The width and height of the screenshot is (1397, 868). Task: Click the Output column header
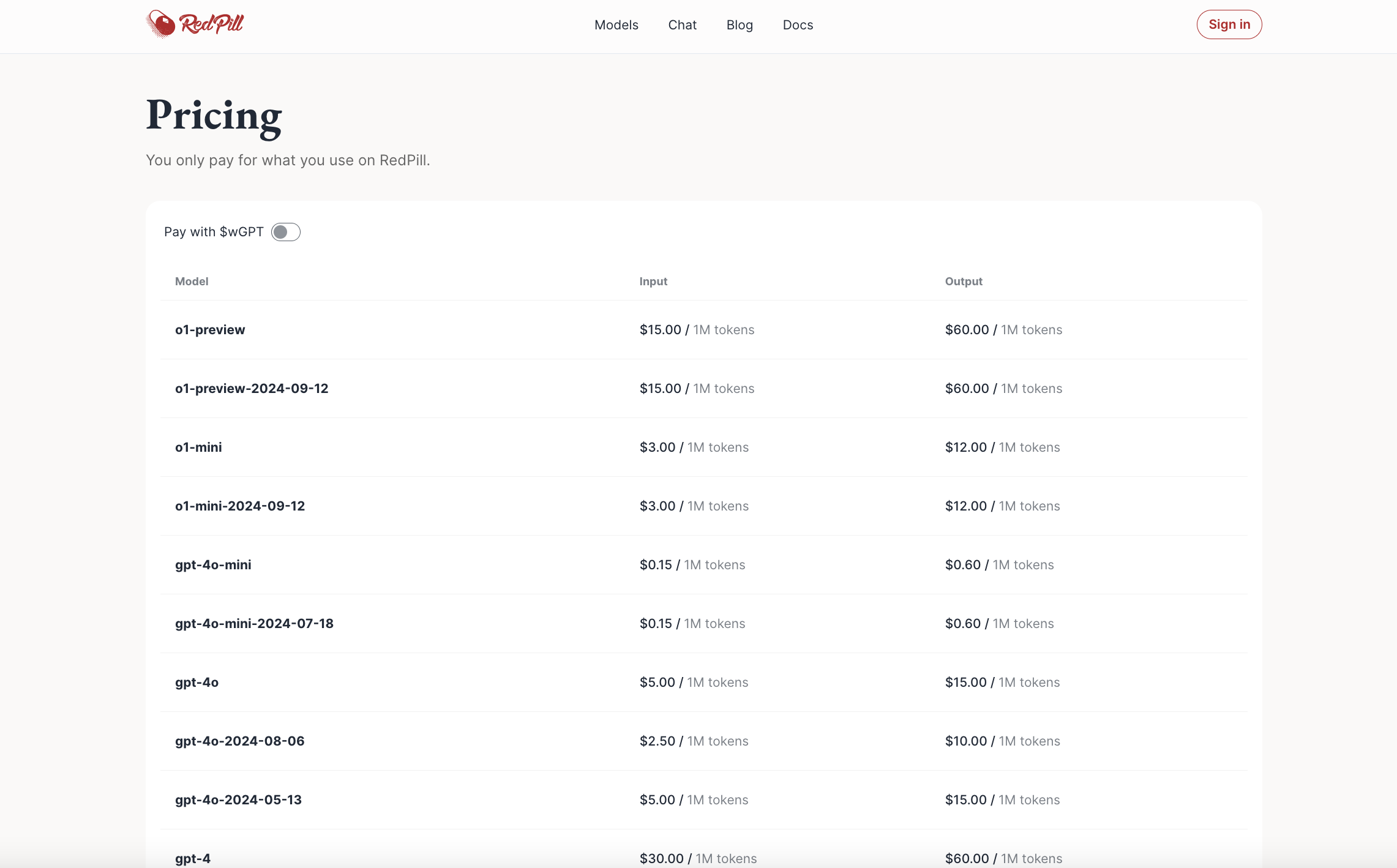point(964,282)
